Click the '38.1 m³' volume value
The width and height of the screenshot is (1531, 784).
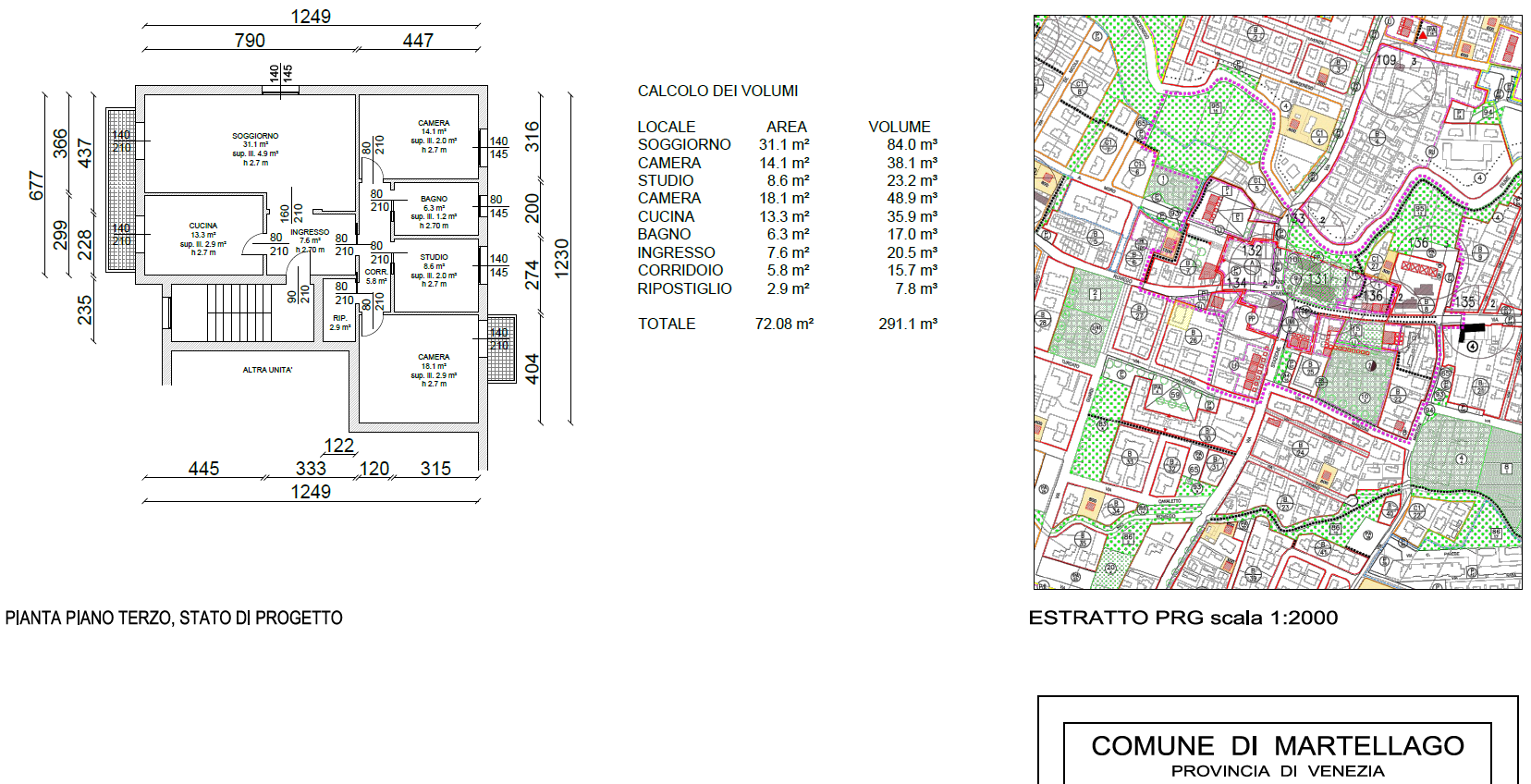(912, 163)
